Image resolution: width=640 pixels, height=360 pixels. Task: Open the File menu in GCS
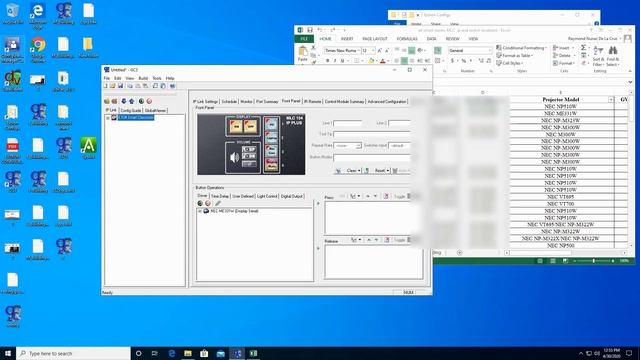pyautogui.click(x=107, y=78)
